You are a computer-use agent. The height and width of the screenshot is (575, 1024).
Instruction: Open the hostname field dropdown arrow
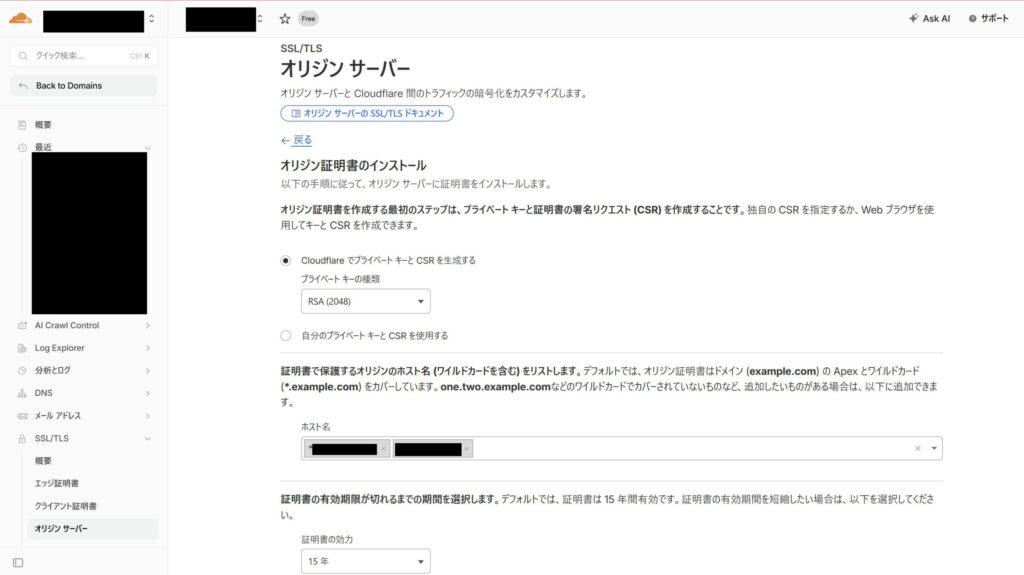click(934, 448)
